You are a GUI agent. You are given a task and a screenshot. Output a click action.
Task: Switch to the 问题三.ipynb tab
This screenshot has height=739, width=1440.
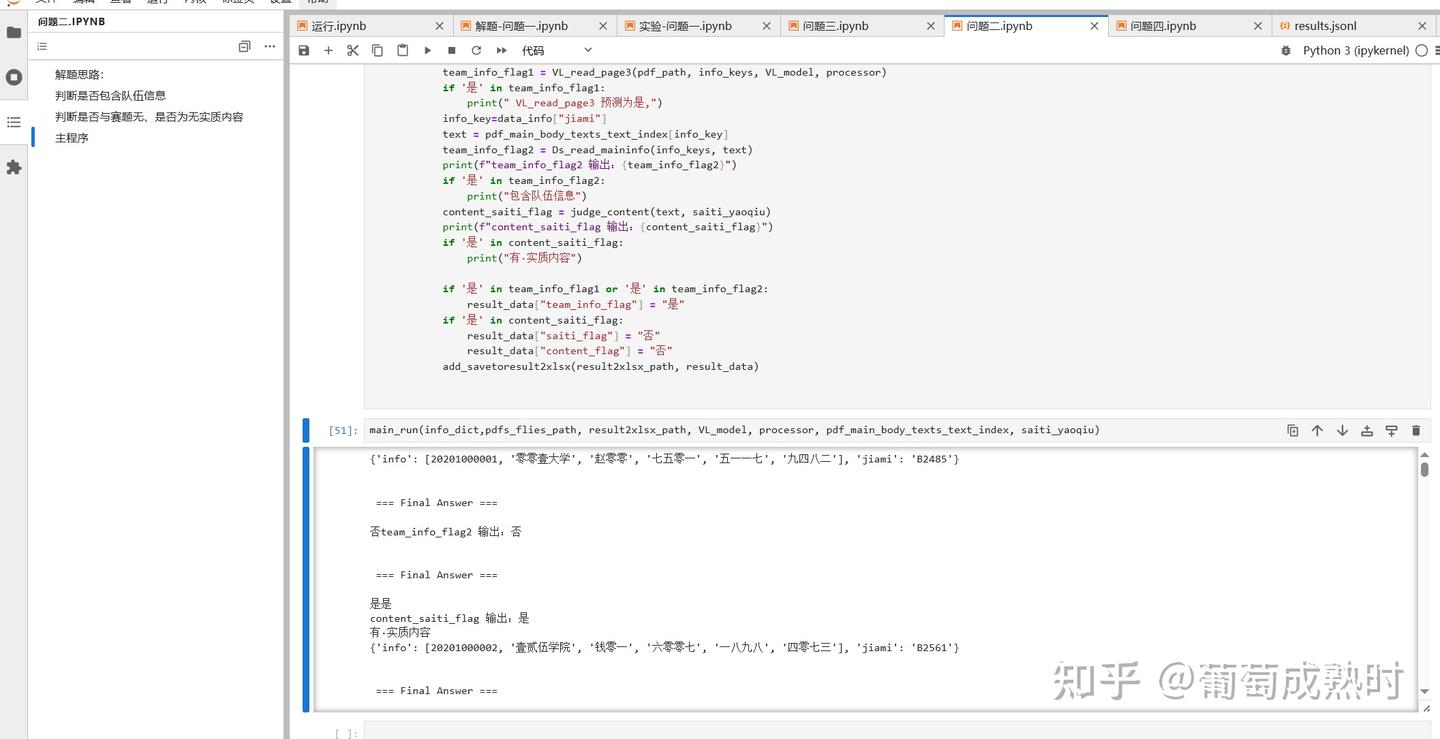coord(863,26)
